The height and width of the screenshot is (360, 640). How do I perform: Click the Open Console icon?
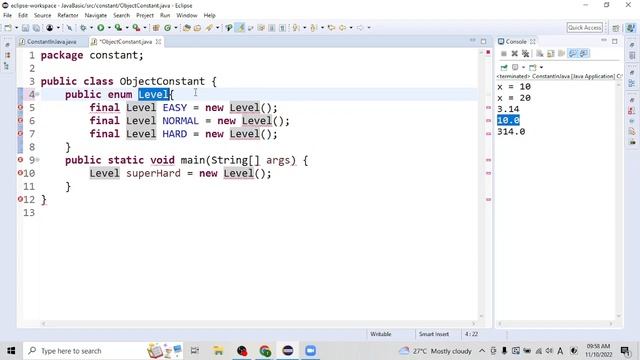click(x=533, y=67)
